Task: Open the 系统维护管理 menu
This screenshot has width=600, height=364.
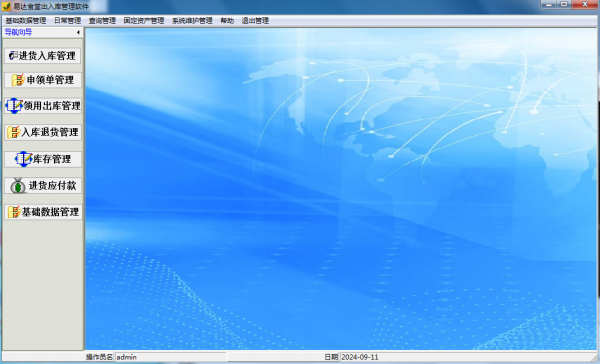Action: pyautogui.click(x=192, y=21)
